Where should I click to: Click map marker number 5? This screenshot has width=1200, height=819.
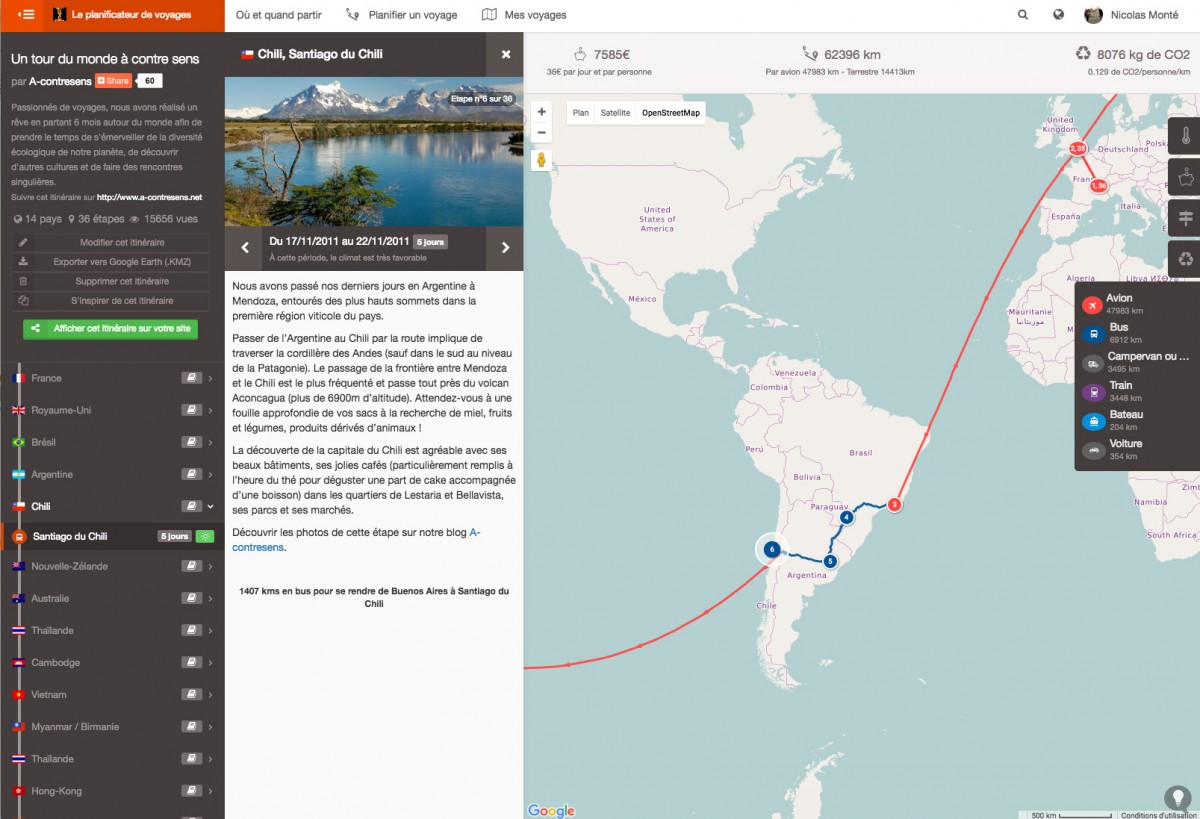pos(830,561)
